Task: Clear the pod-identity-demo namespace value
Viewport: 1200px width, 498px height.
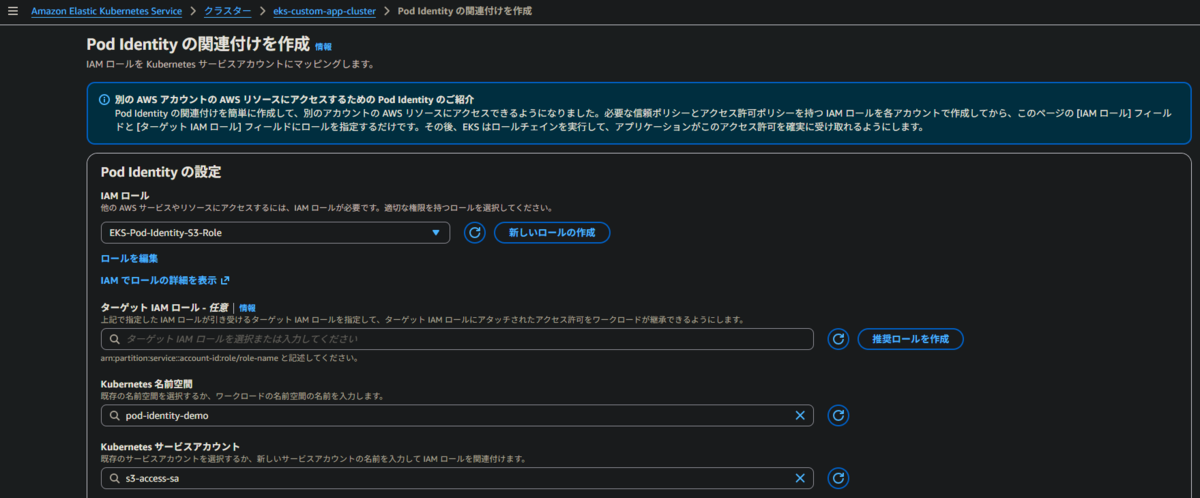Action: click(800, 415)
